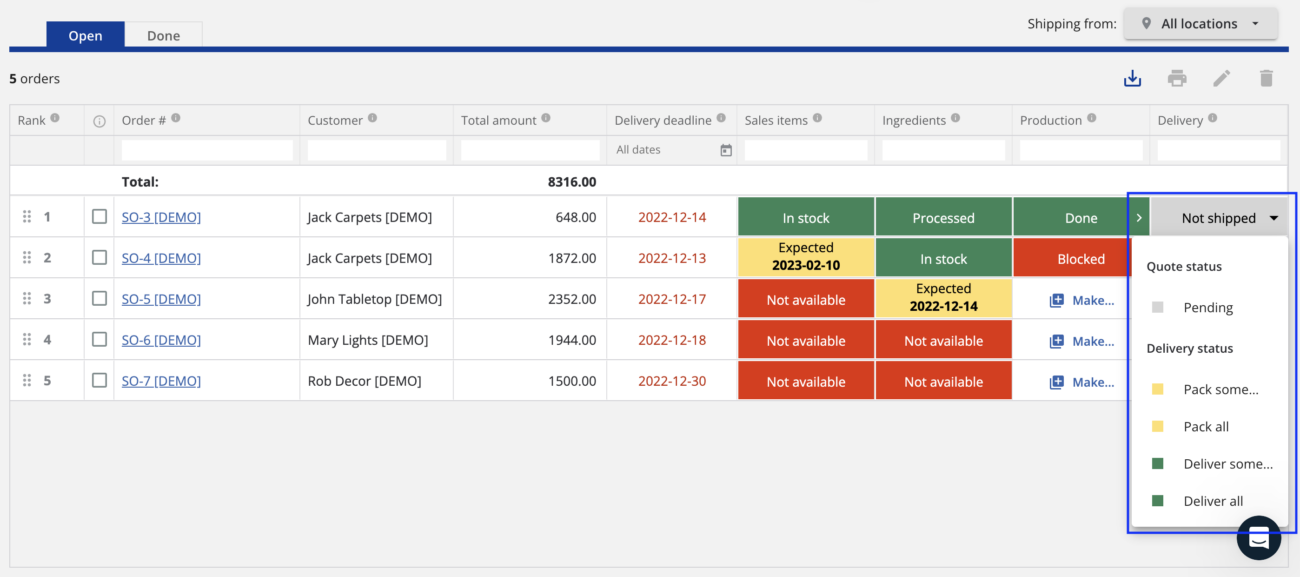
Task: Open the chat support bubble
Action: coord(1258,538)
